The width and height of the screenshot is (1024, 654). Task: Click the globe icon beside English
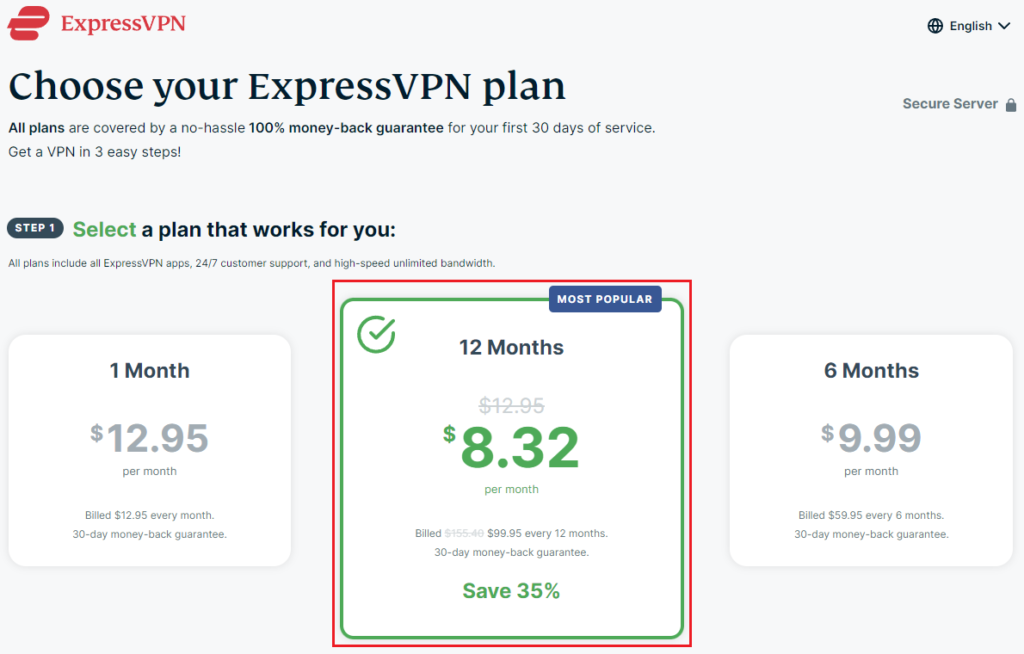point(934,25)
